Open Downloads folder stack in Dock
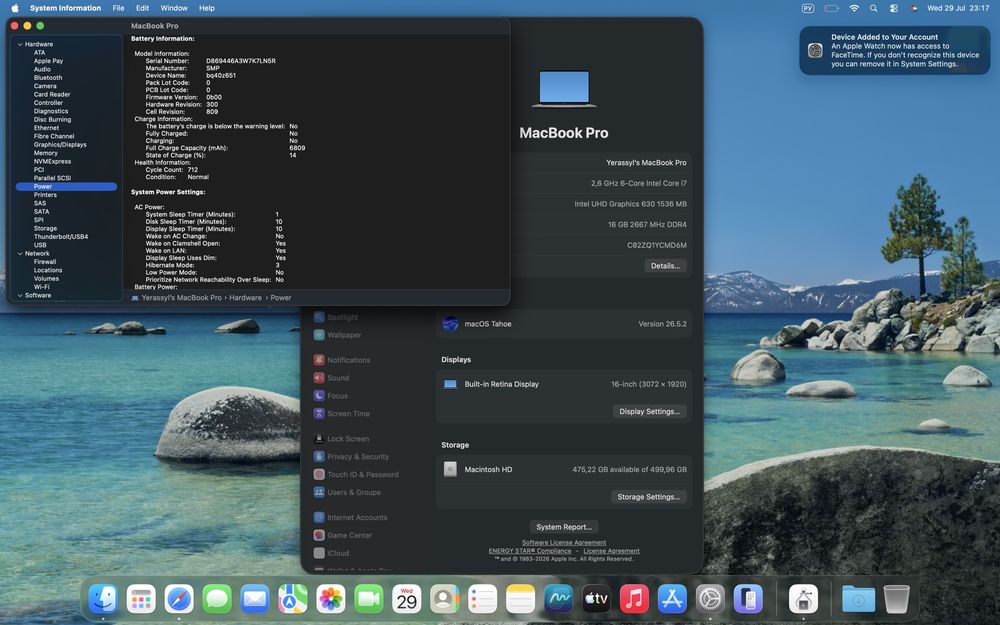Screen dimensions: 1000x625 coord(858,599)
